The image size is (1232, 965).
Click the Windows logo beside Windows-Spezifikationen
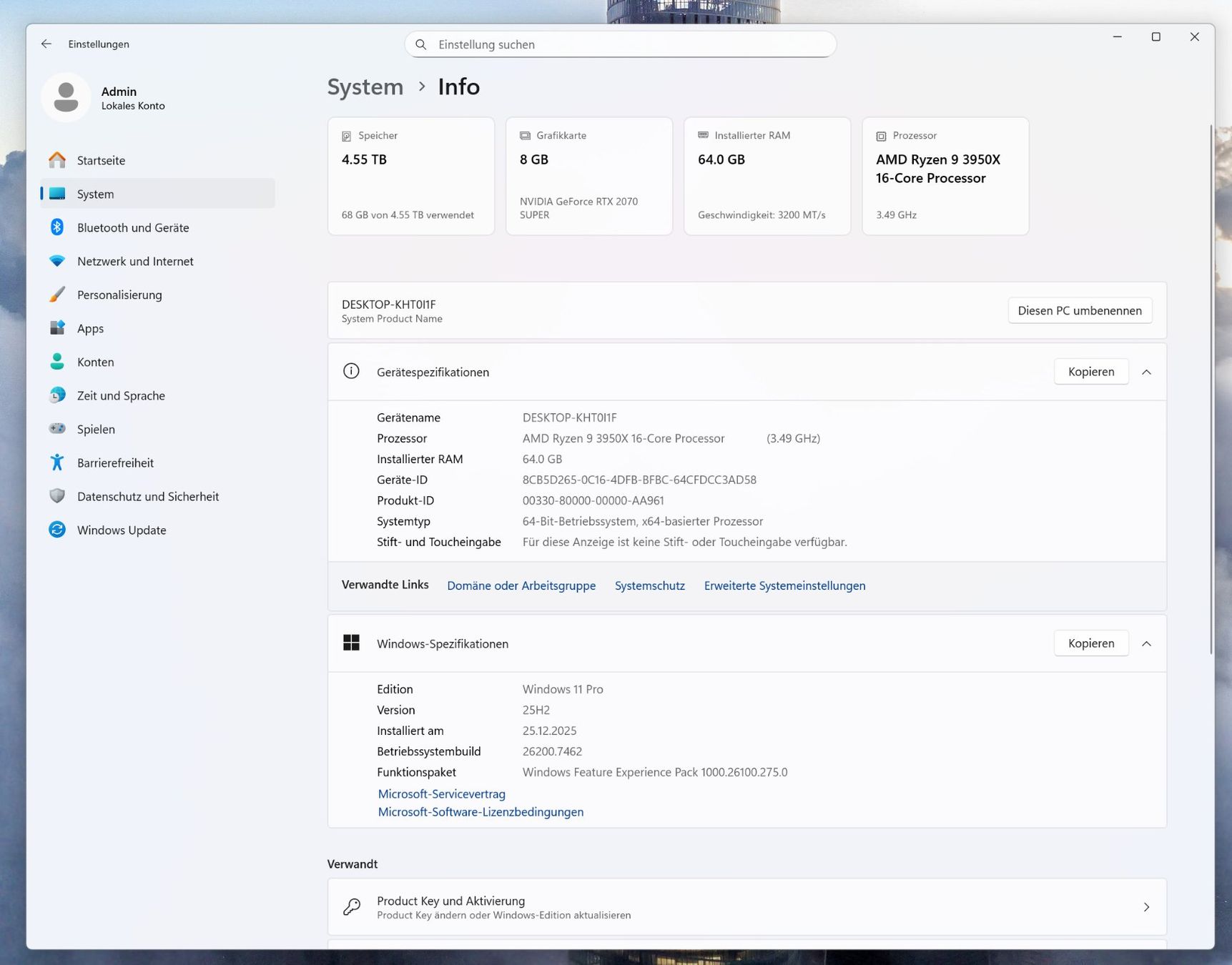[x=351, y=643]
